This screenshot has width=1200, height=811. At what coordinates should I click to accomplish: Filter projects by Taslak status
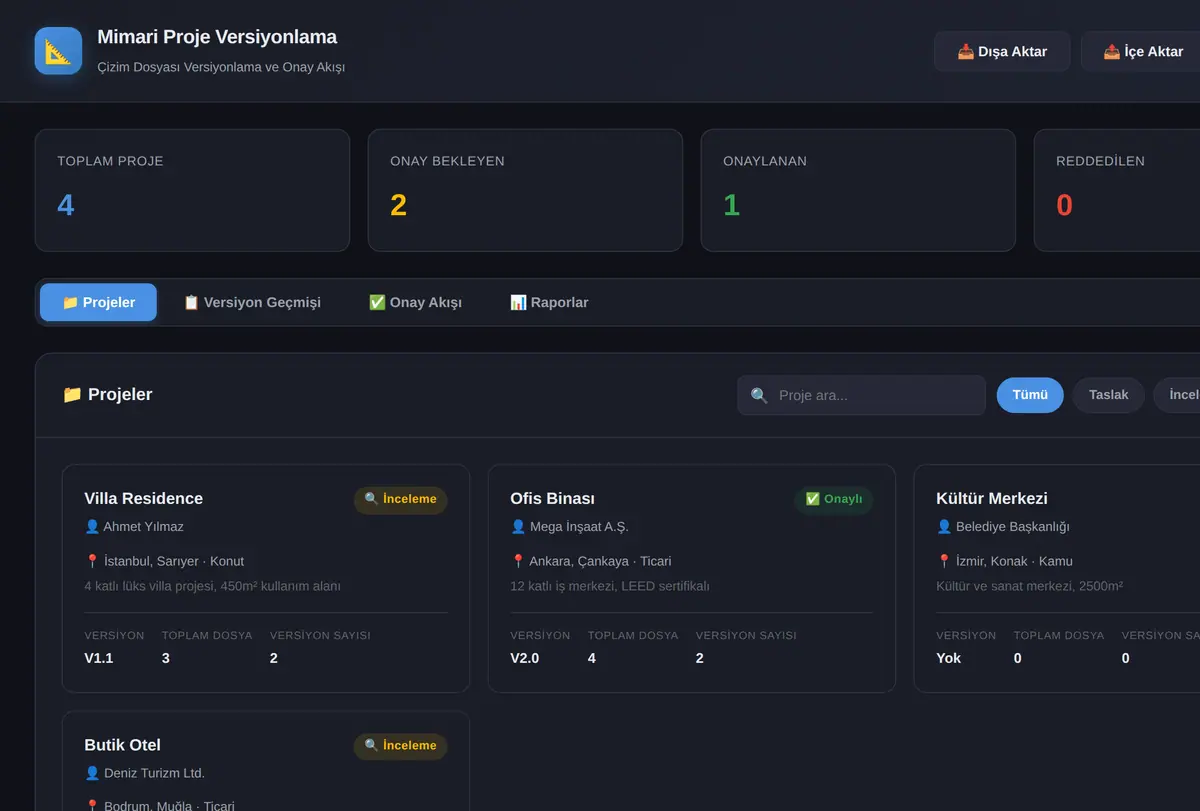pos(1108,395)
